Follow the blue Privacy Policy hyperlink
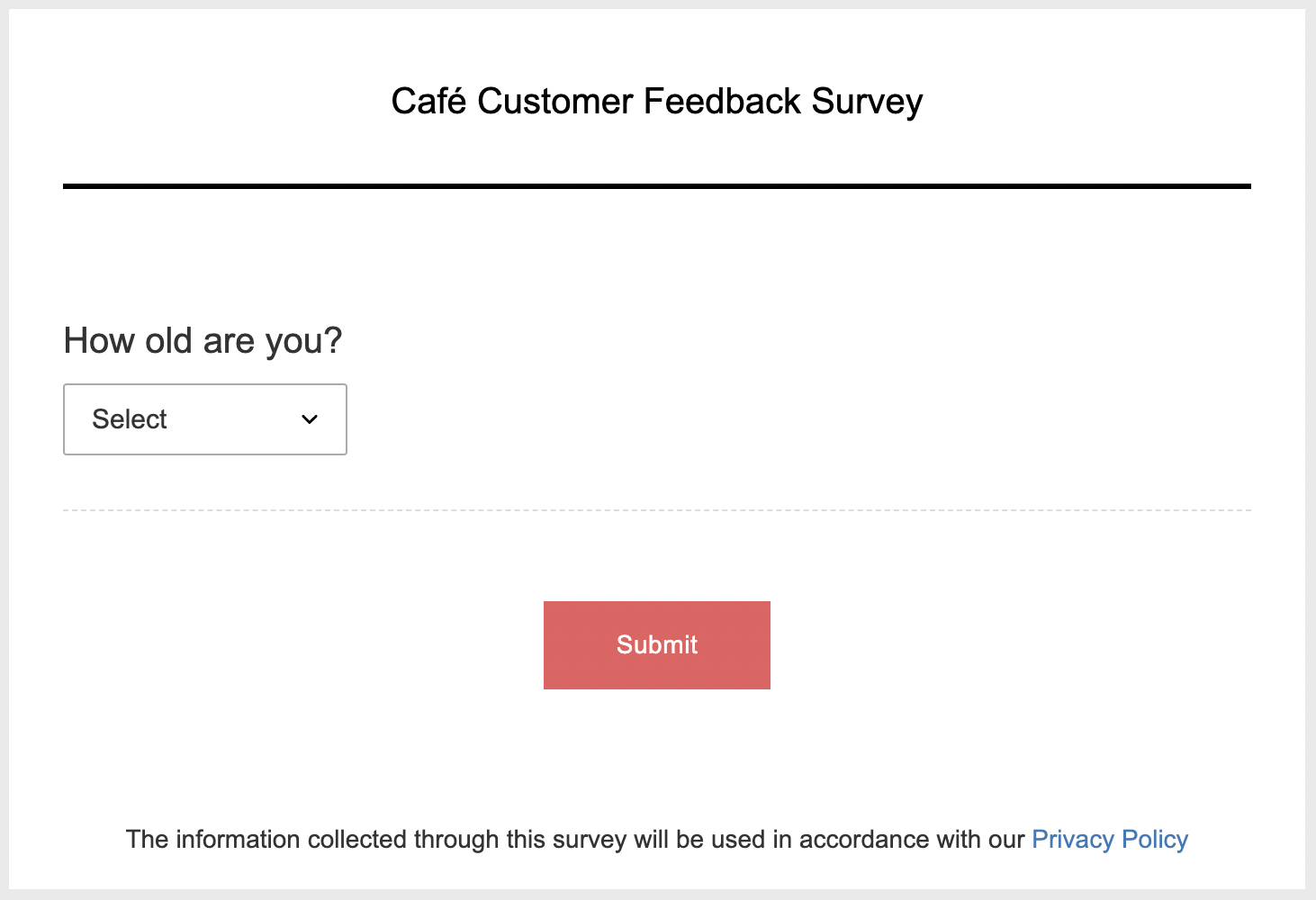This screenshot has height=900, width=1316. (x=1109, y=839)
